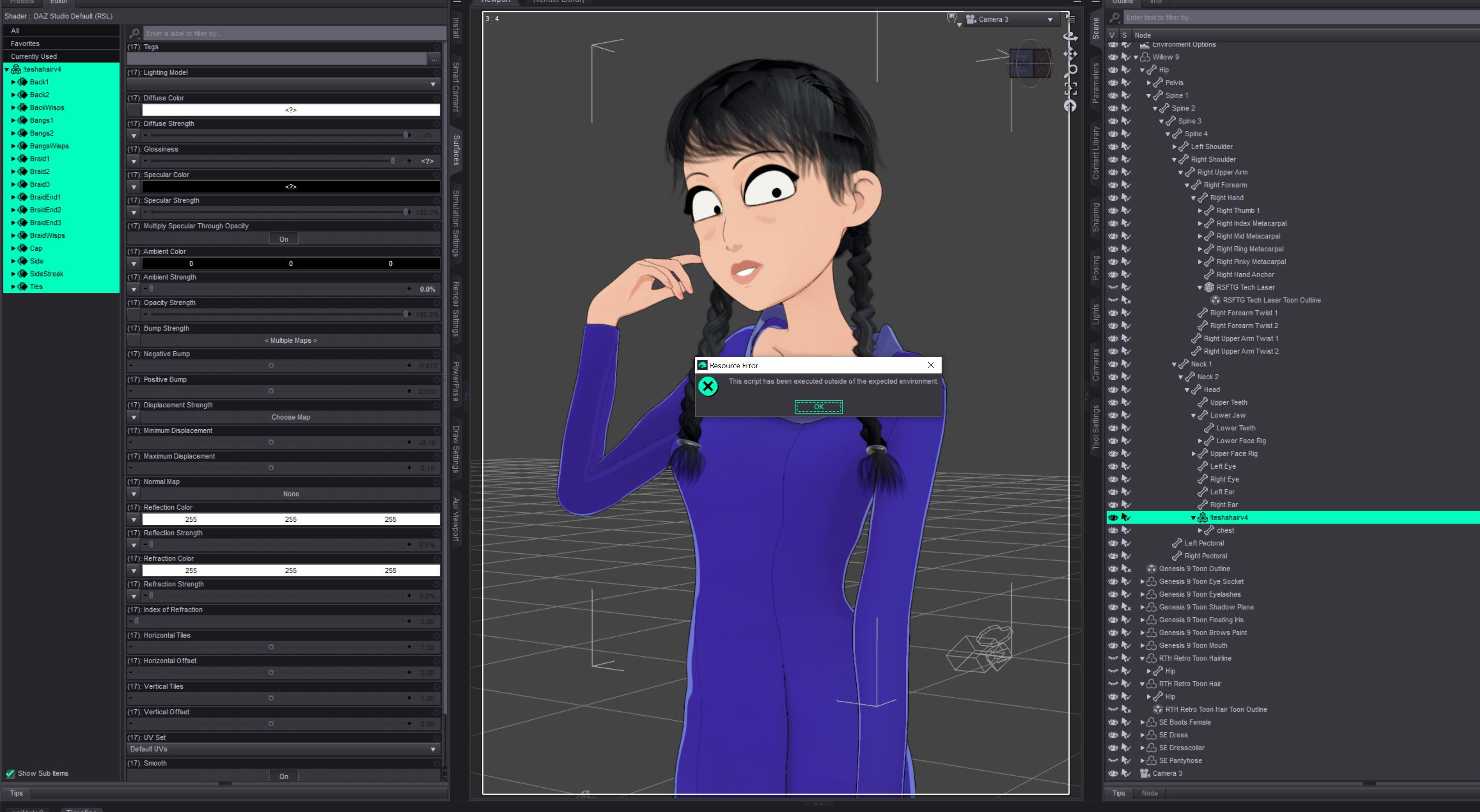This screenshot has width=1480, height=812.
Task: Click the viewport options menu icon
Action: [1070, 19]
